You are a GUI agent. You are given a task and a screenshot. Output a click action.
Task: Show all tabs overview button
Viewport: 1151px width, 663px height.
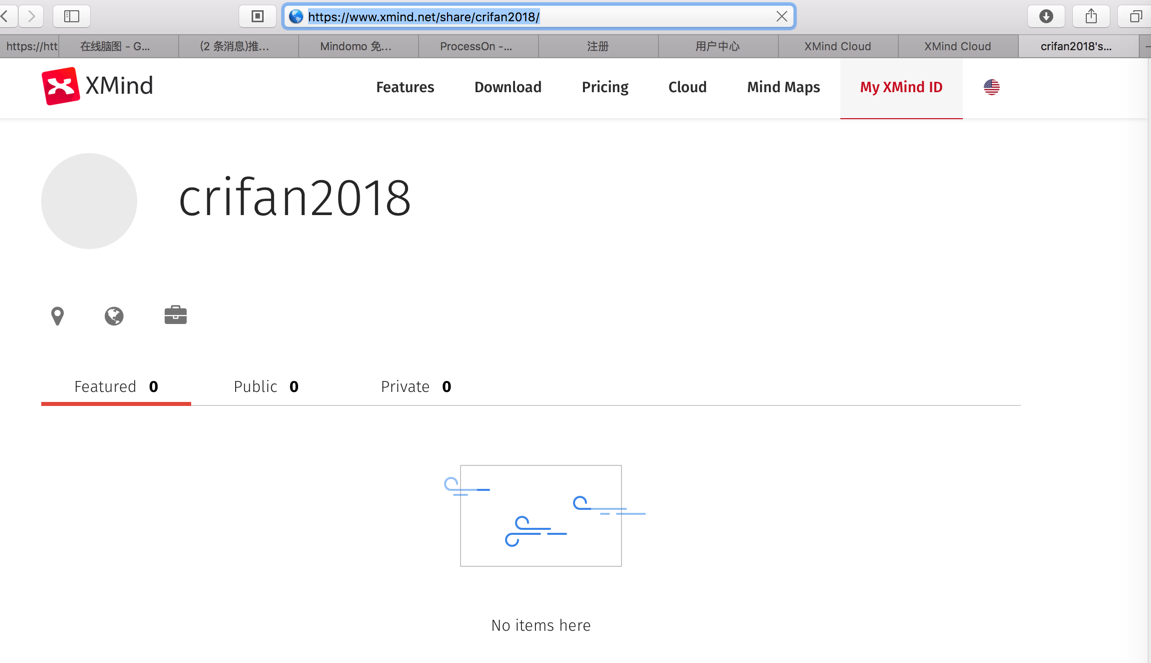pos(1135,16)
